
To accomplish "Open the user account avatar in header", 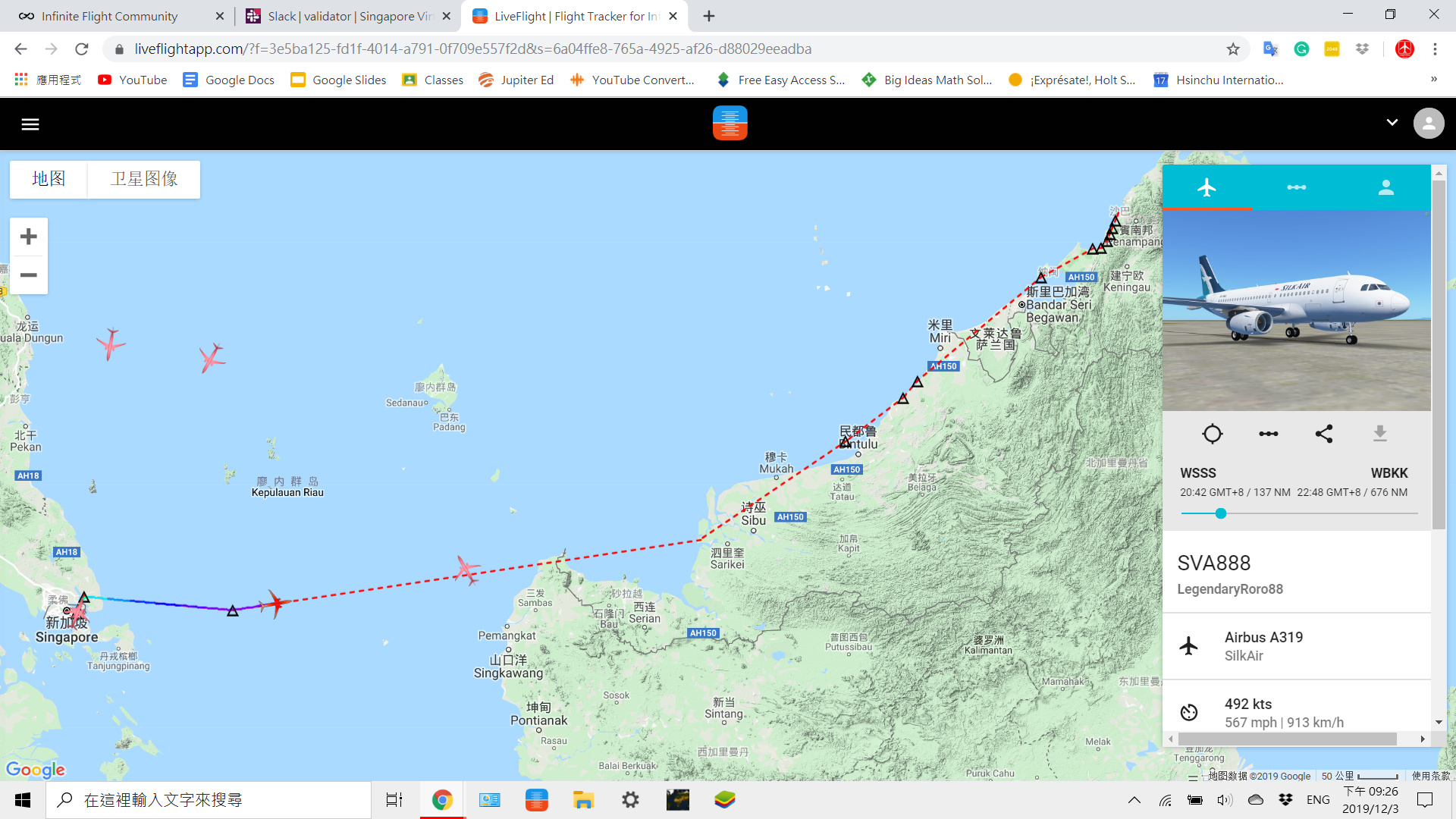I will click(x=1428, y=124).
